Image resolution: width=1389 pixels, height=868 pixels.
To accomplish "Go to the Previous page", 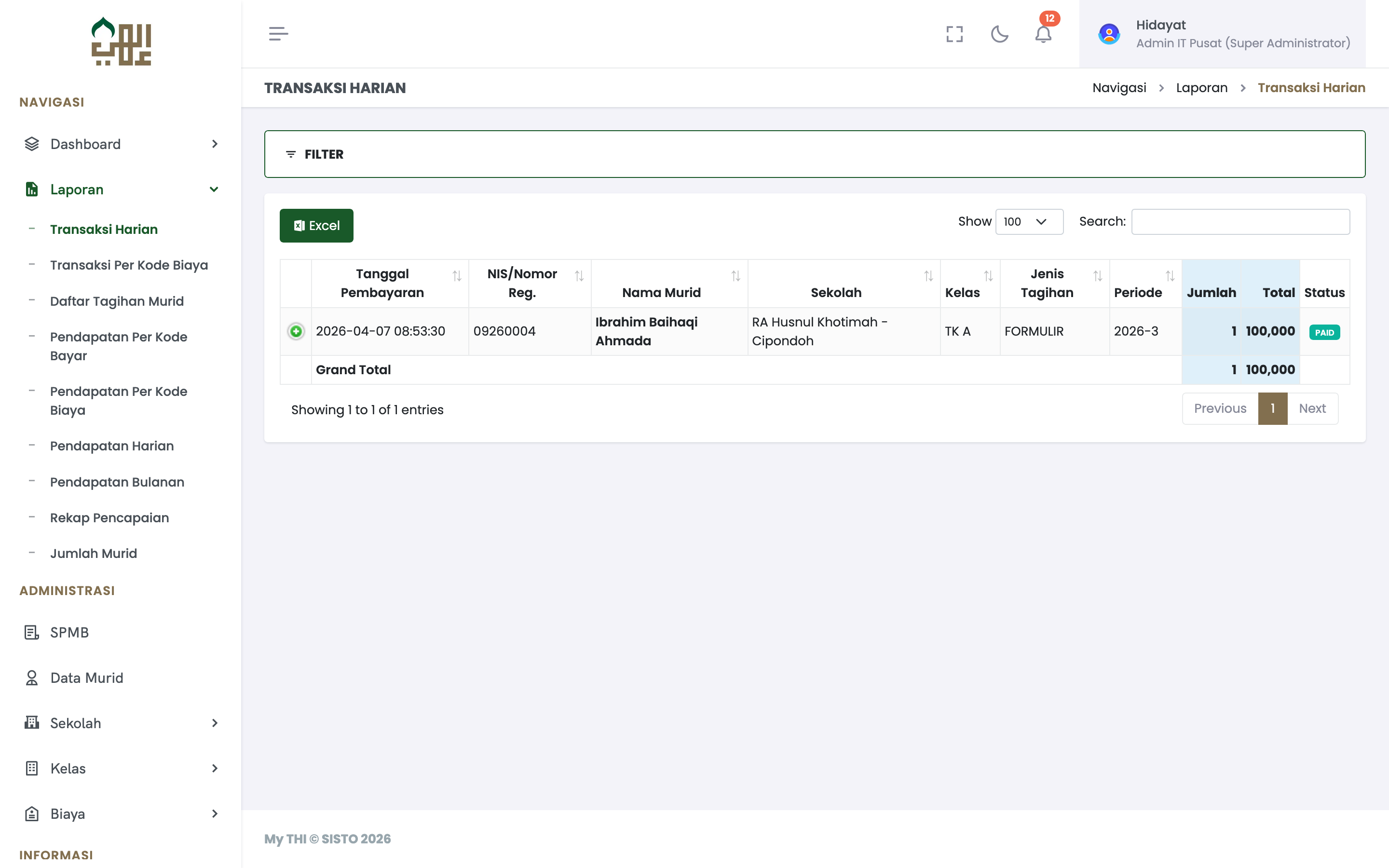I will click(x=1220, y=408).
